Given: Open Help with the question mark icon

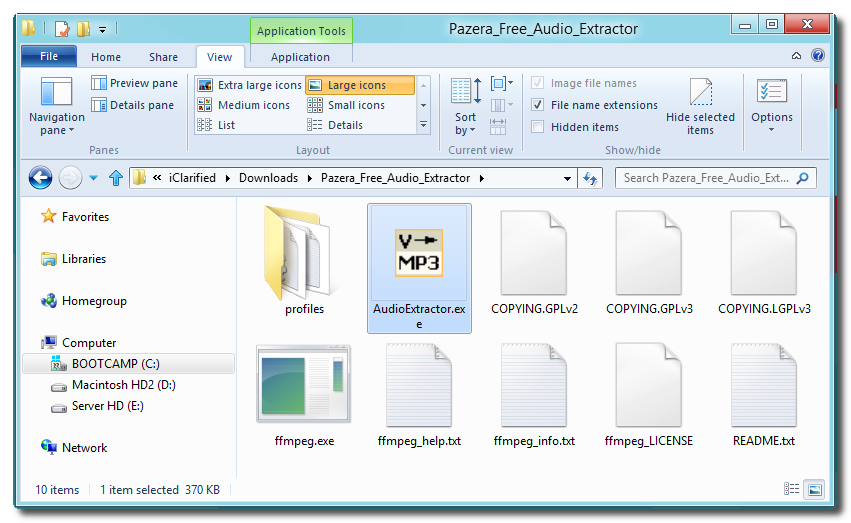Looking at the screenshot, I should coord(818,55).
